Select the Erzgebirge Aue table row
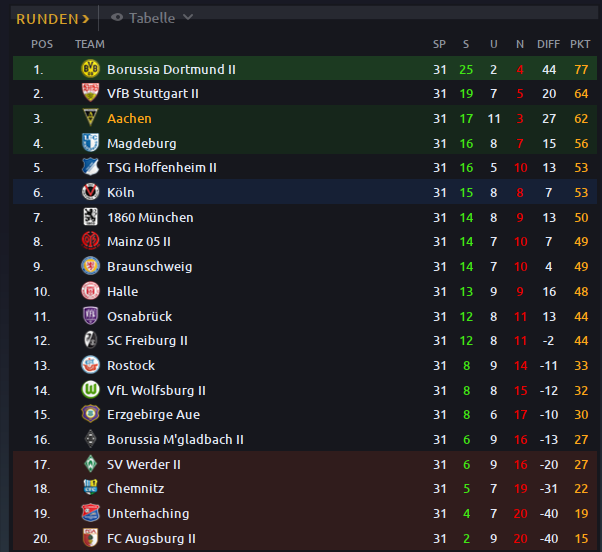This screenshot has height=552, width=602. tap(305, 415)
